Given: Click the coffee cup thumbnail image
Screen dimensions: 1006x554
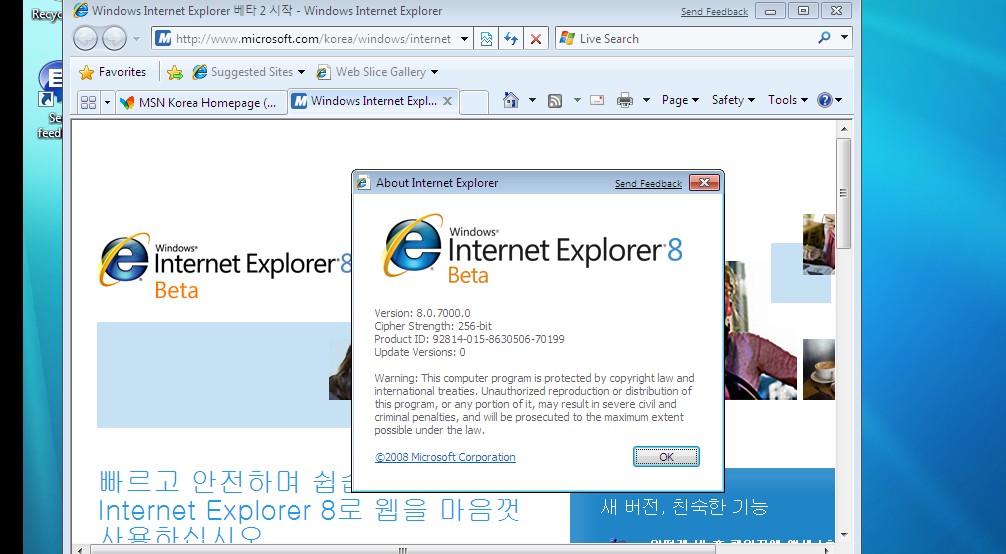Looking at the screenshot, I should (819, 369).
